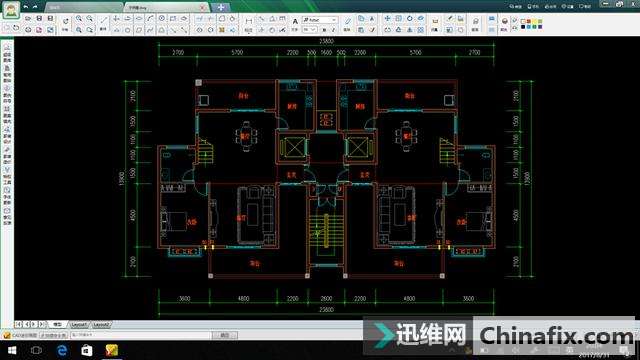Open a new tab with the plus button
Viewport: 640px width, 360px height.
pos(221,7)
